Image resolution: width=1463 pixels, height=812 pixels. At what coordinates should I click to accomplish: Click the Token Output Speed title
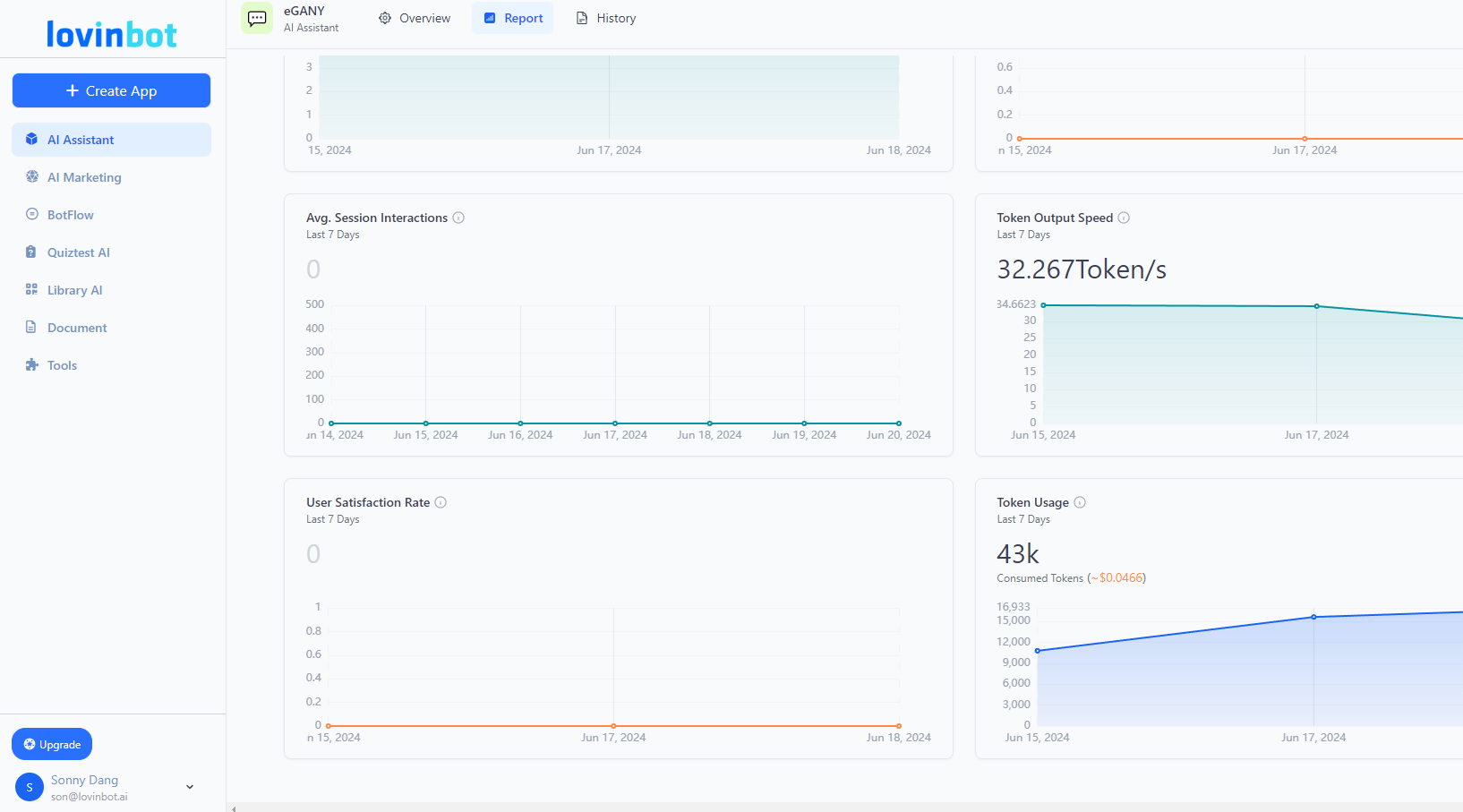coord(1055,218)
